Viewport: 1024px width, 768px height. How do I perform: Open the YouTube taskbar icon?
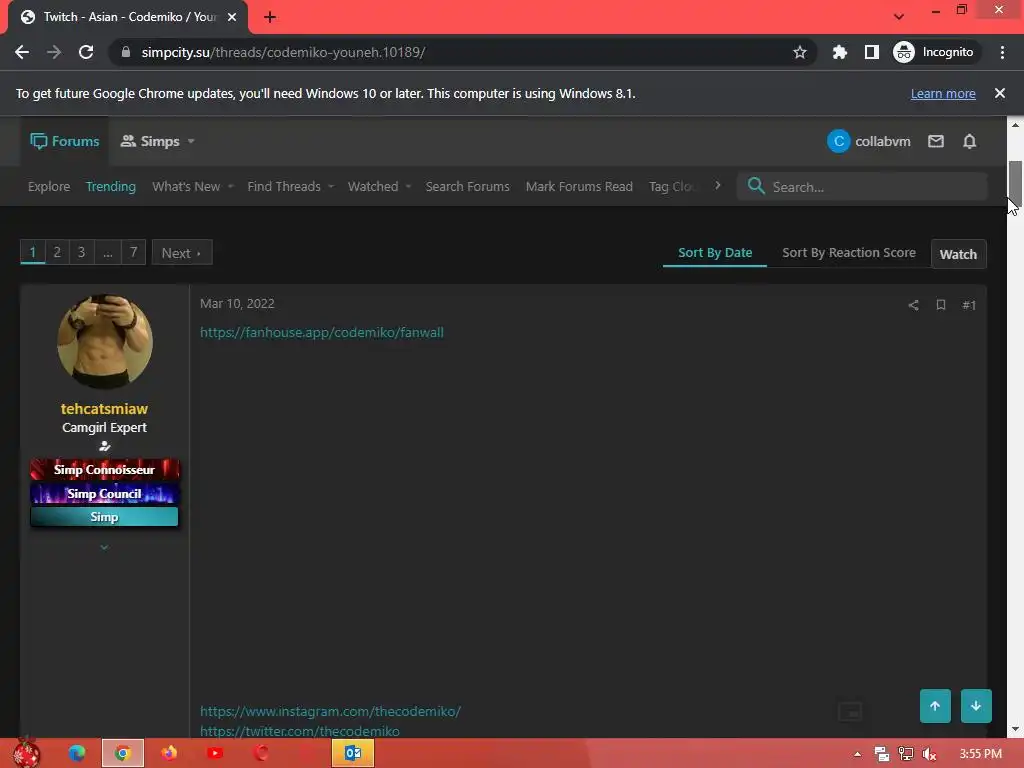(215, 754)
